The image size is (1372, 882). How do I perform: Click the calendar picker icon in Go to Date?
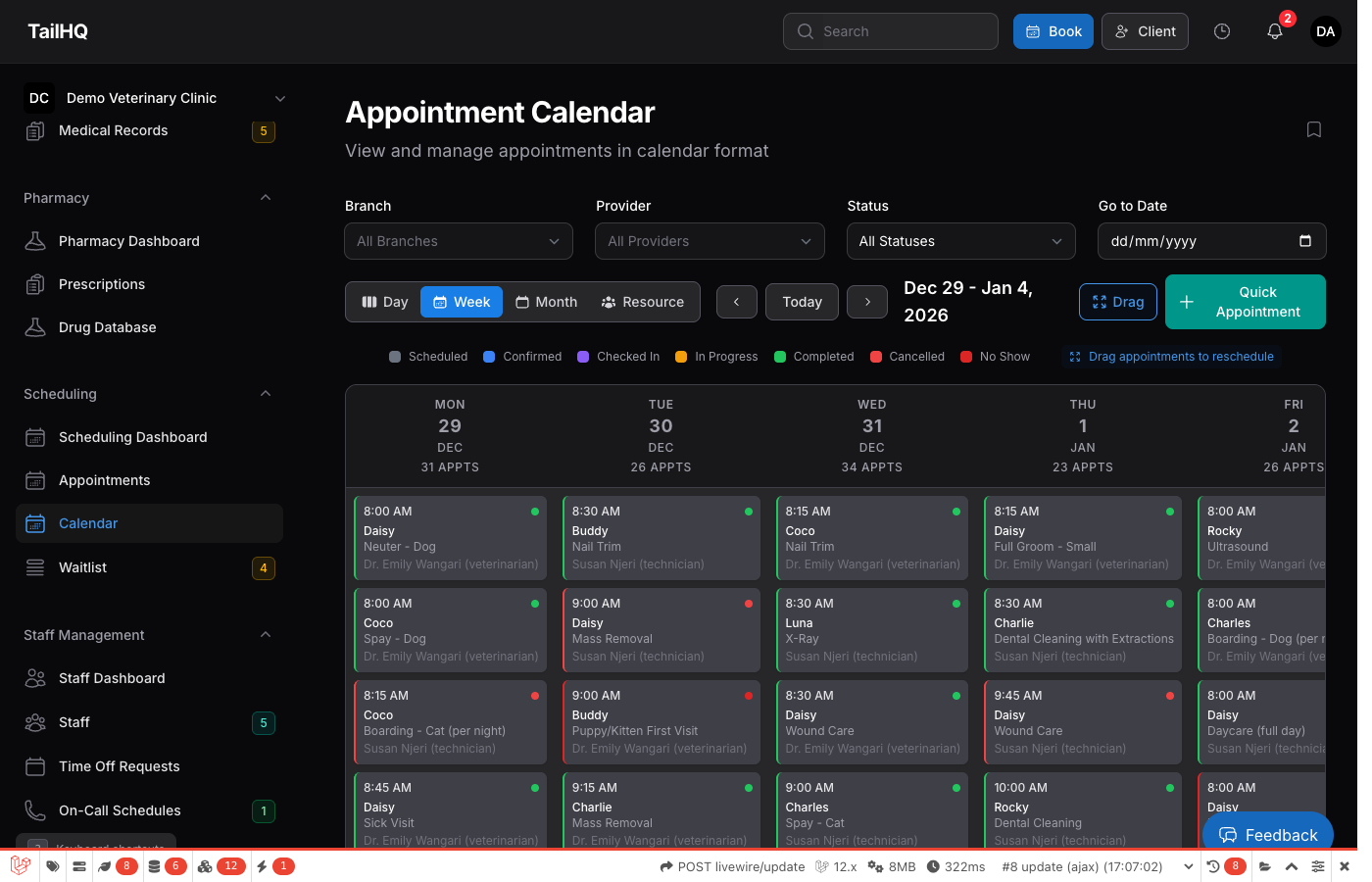1305,241
